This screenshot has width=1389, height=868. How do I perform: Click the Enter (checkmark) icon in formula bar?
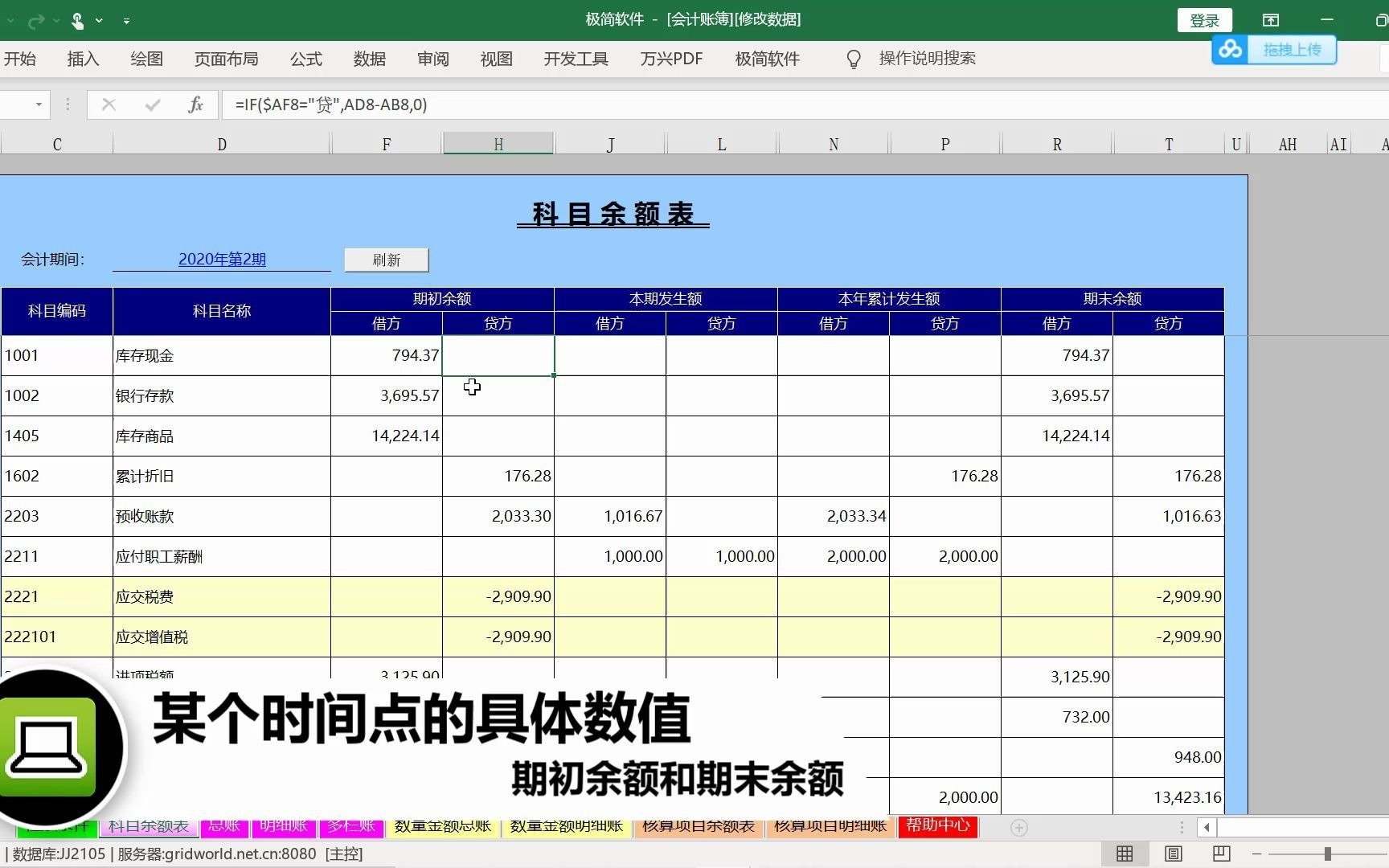tap(152, 104)
